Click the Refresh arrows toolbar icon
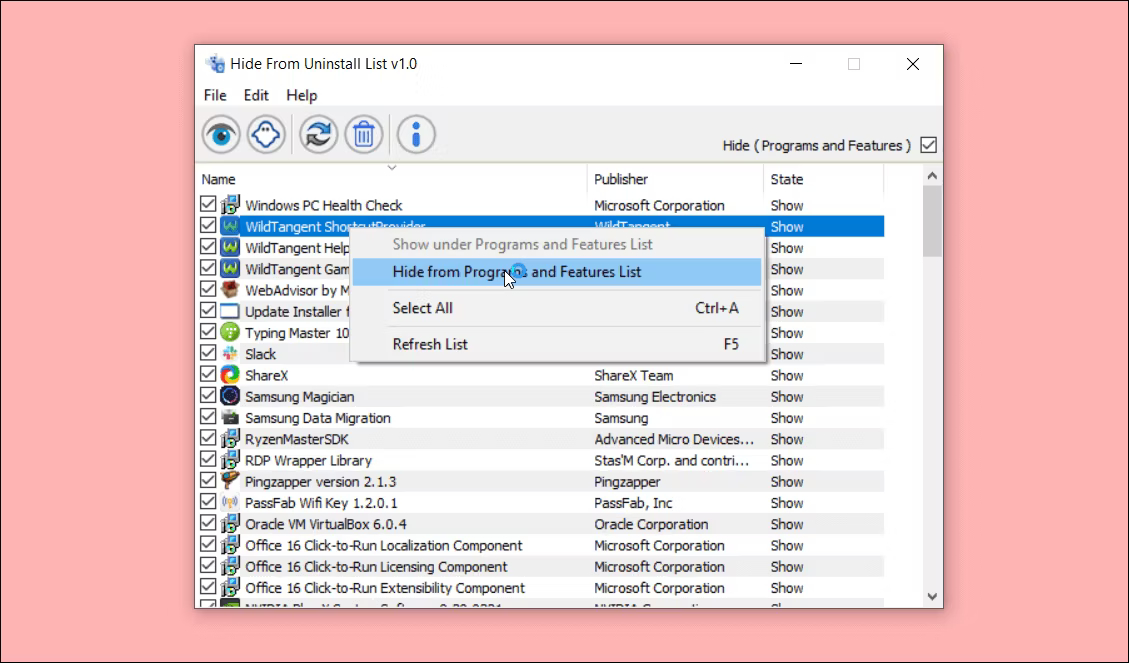Image resolution: width=1129 pixels, height=663 pixels. [318, 134]
